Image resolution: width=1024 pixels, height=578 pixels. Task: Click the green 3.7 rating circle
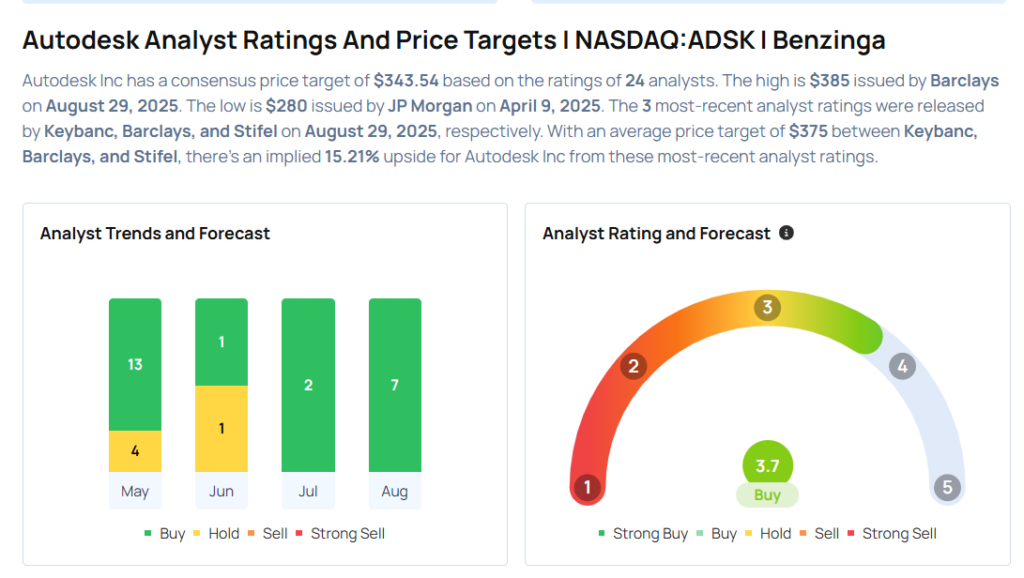(767, 465)
